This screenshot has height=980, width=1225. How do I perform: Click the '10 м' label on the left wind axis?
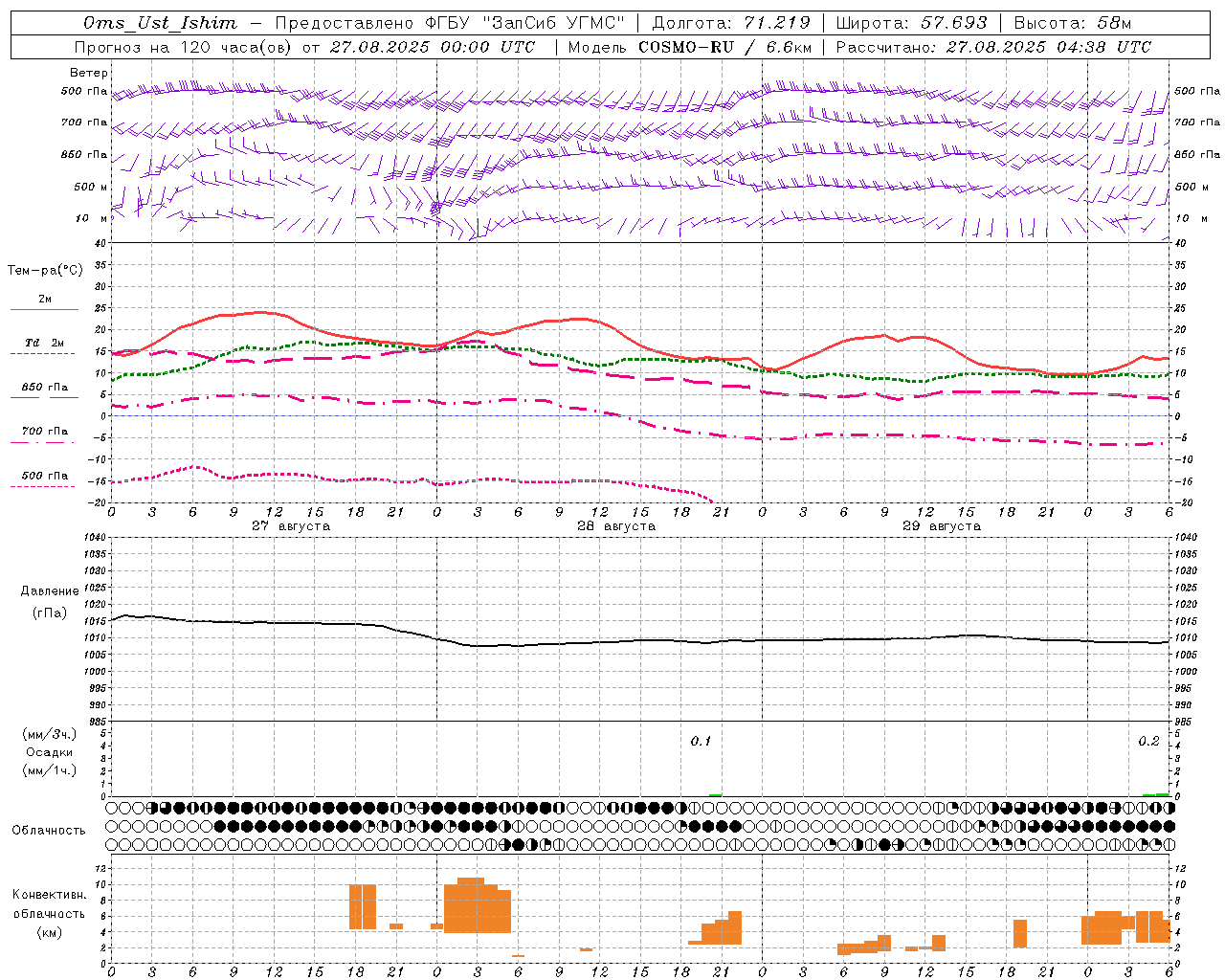(x=91, y=218)
